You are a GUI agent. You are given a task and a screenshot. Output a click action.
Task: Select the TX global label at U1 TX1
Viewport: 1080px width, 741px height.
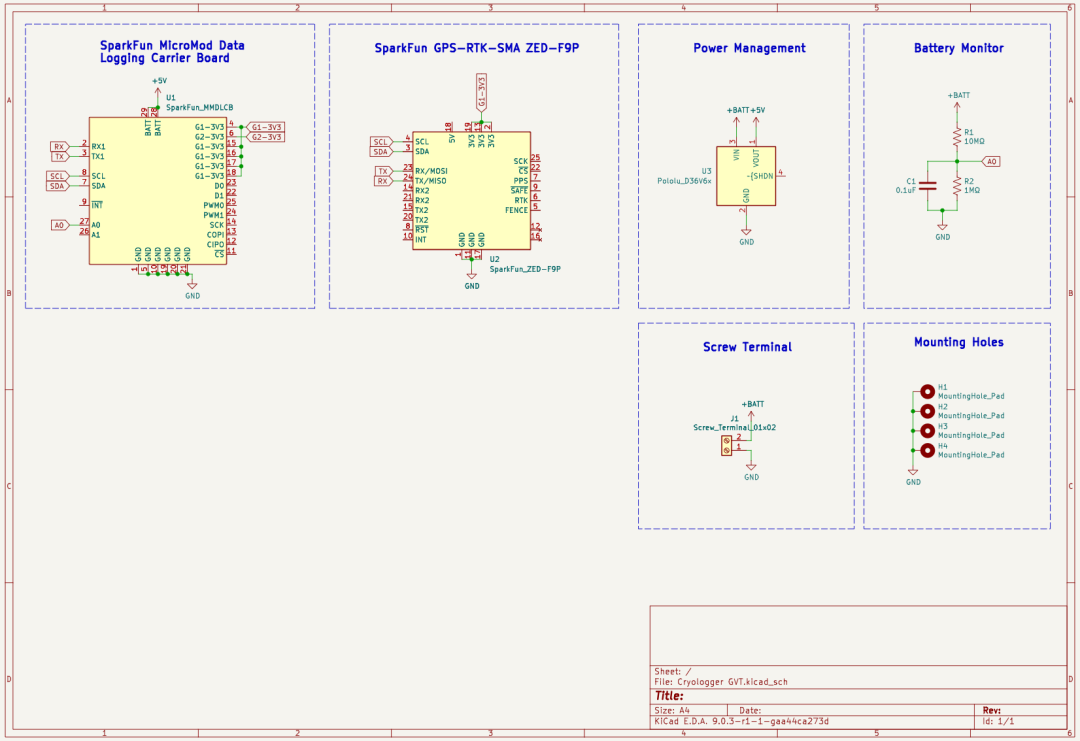pos(61,156)
